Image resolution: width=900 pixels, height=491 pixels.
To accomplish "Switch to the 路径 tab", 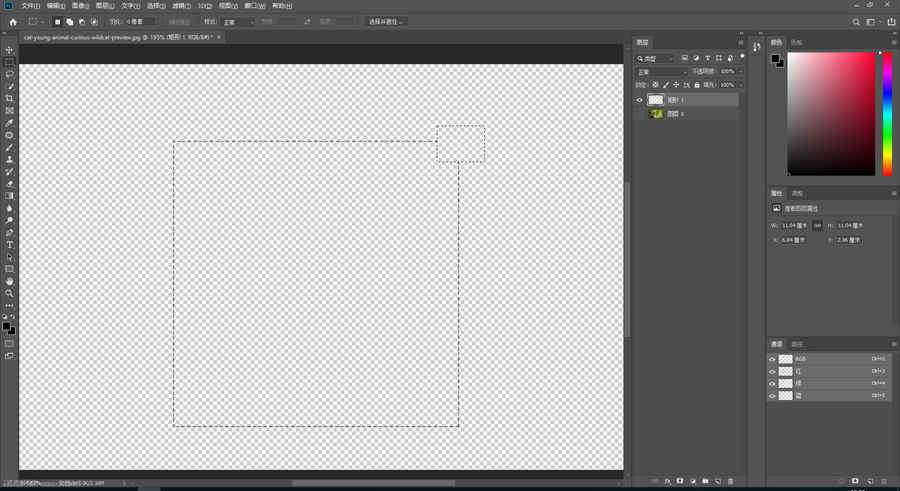I will [797, 344].
